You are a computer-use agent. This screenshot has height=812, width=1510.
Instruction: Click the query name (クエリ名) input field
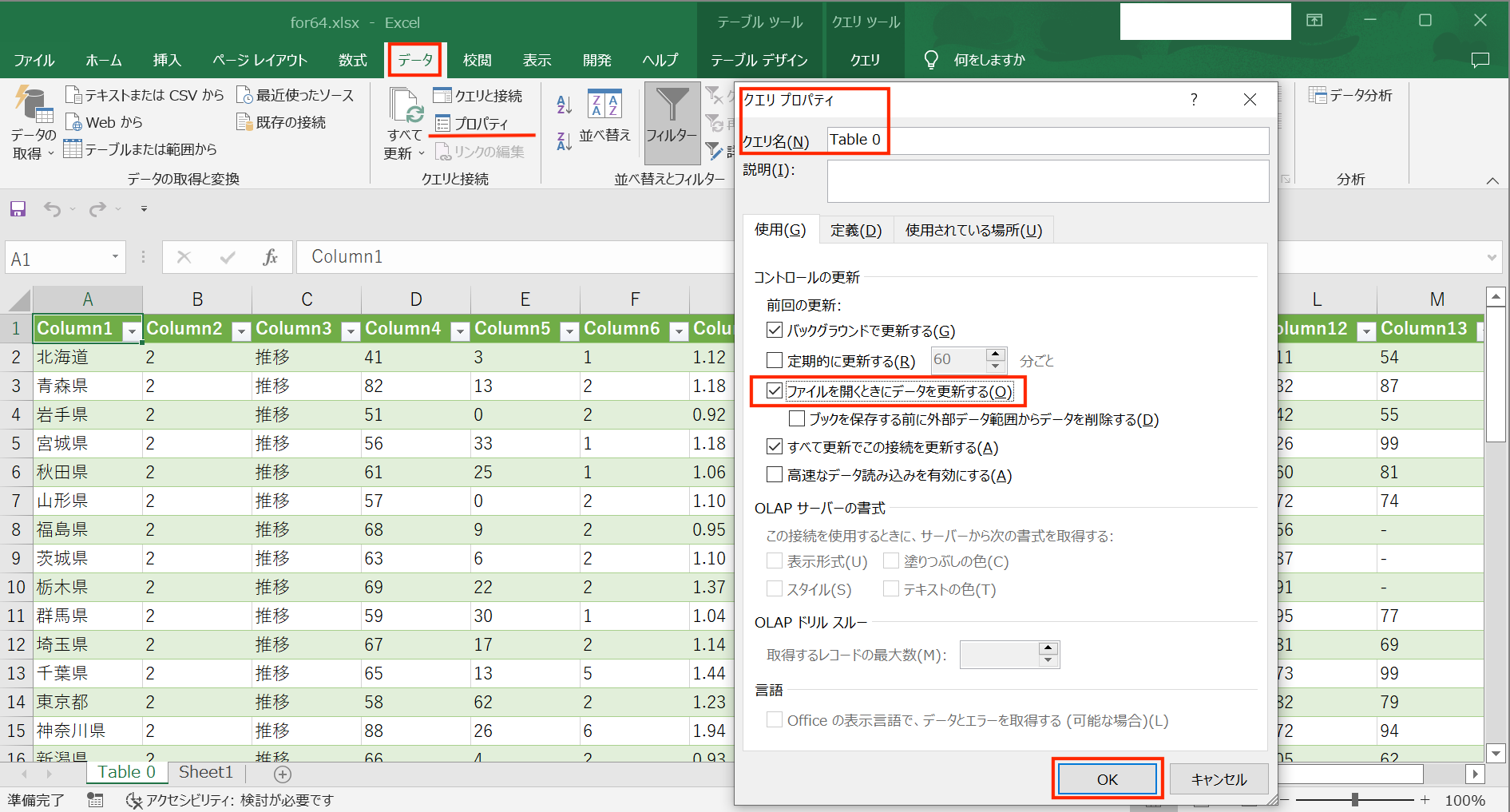click(1048, 141)
